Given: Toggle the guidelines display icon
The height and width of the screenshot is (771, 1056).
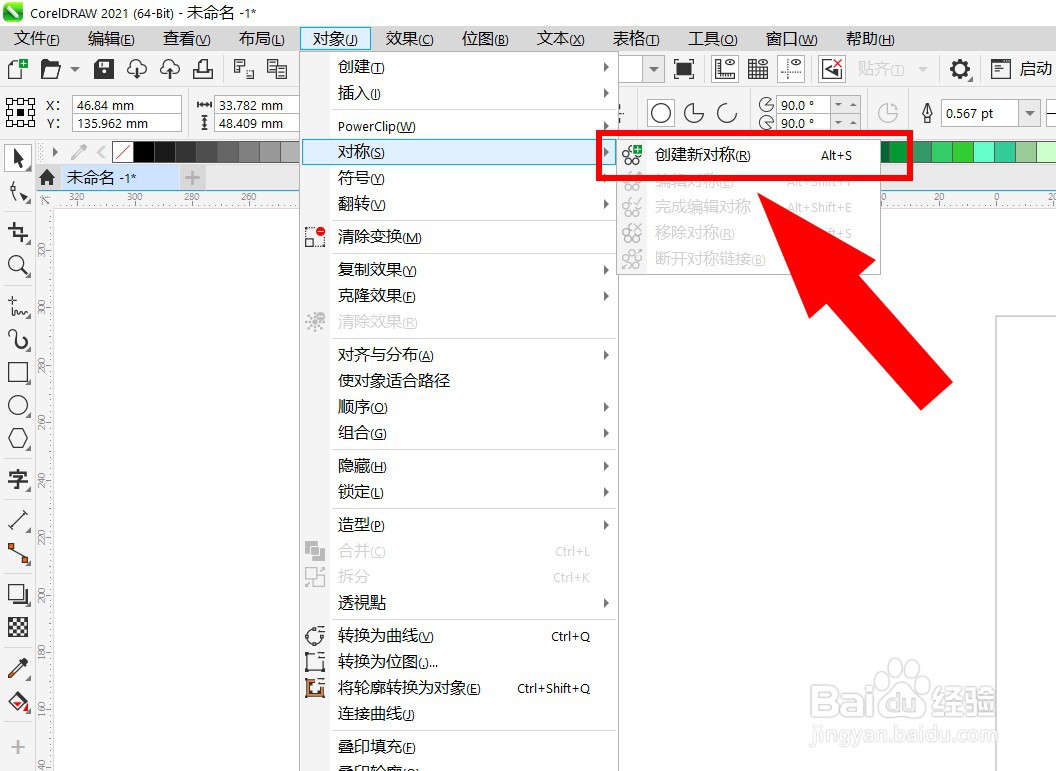Looking at the screenshot, I should coord(791,69).
